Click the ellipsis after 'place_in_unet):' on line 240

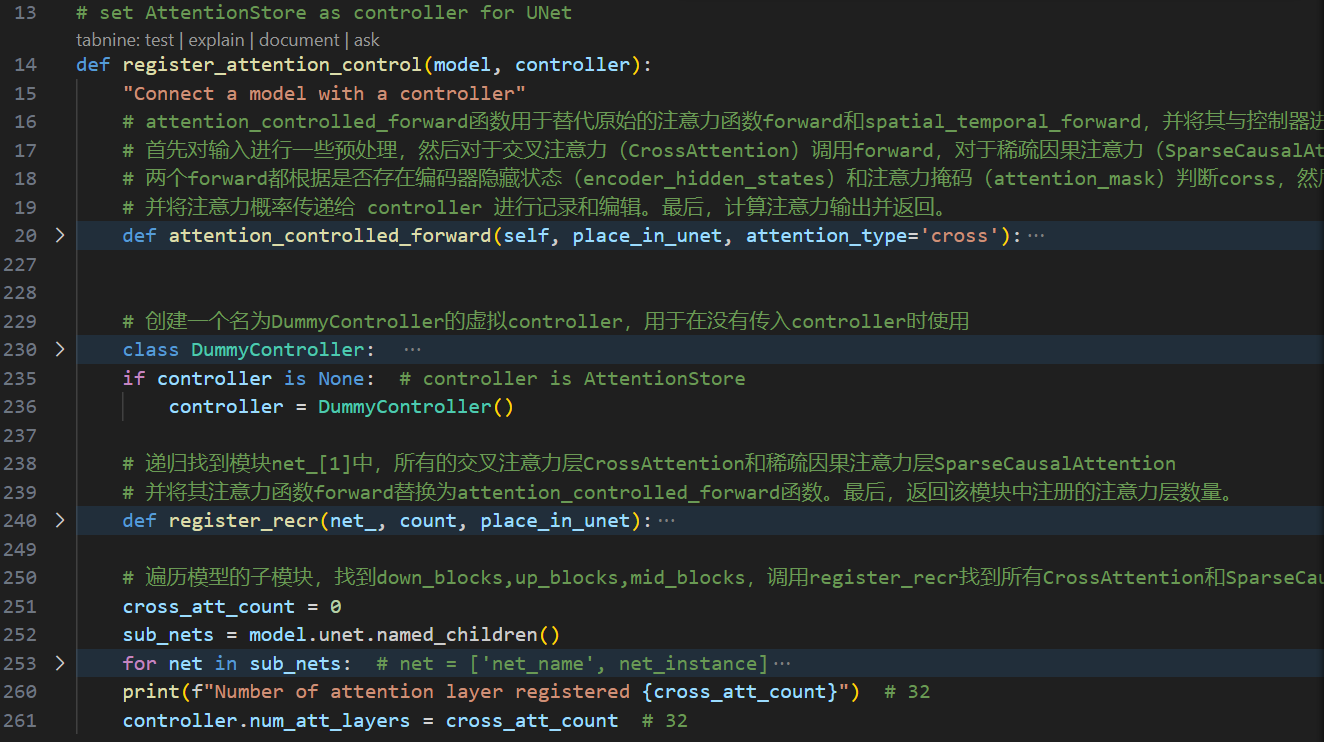[667, 521]
